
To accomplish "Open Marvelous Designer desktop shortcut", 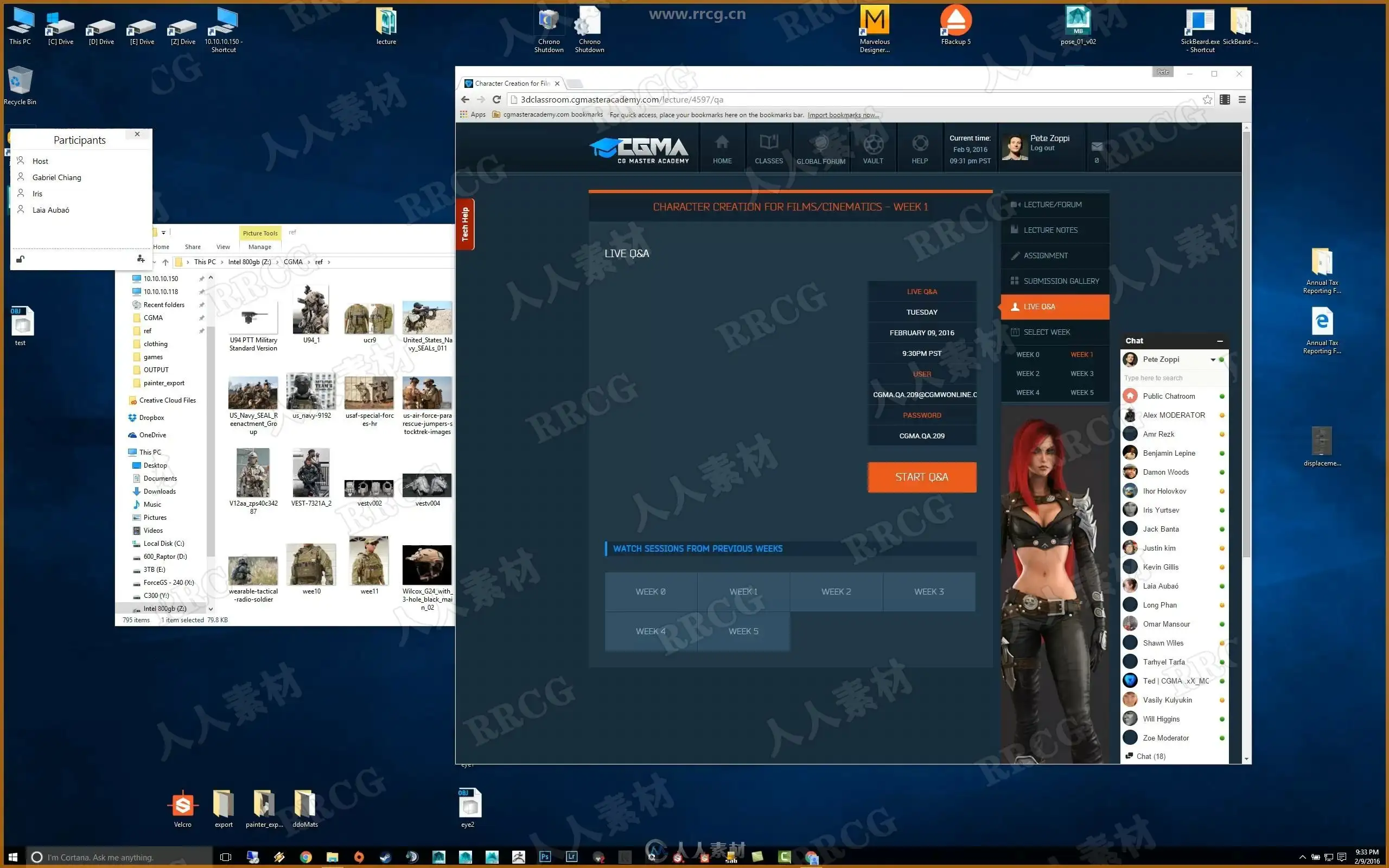I will 875,29.
